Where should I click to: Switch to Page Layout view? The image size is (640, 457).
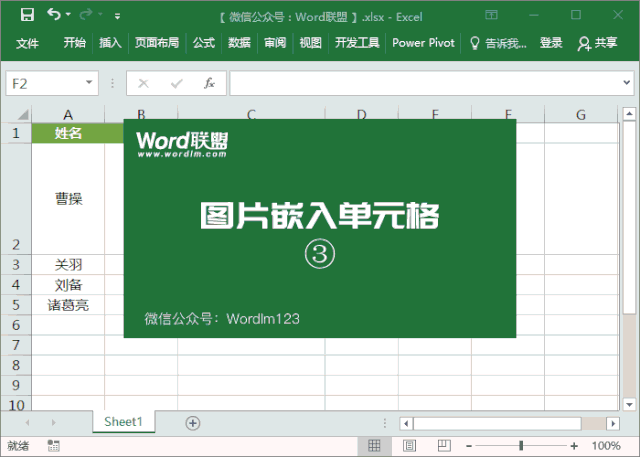click(409, 446)
